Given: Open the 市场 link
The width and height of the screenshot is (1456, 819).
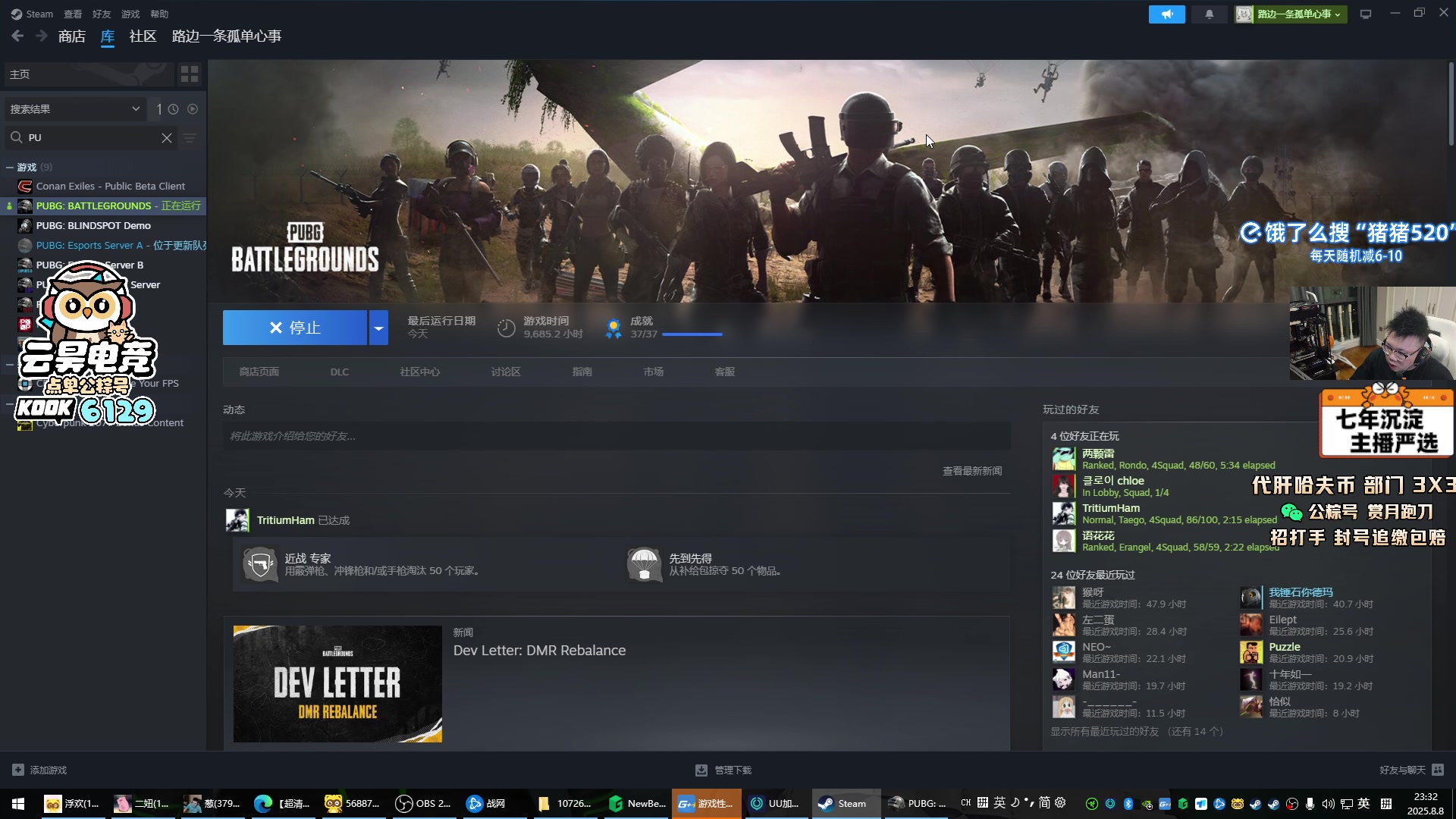Looking at the screenshot, I should pos(654,372).
